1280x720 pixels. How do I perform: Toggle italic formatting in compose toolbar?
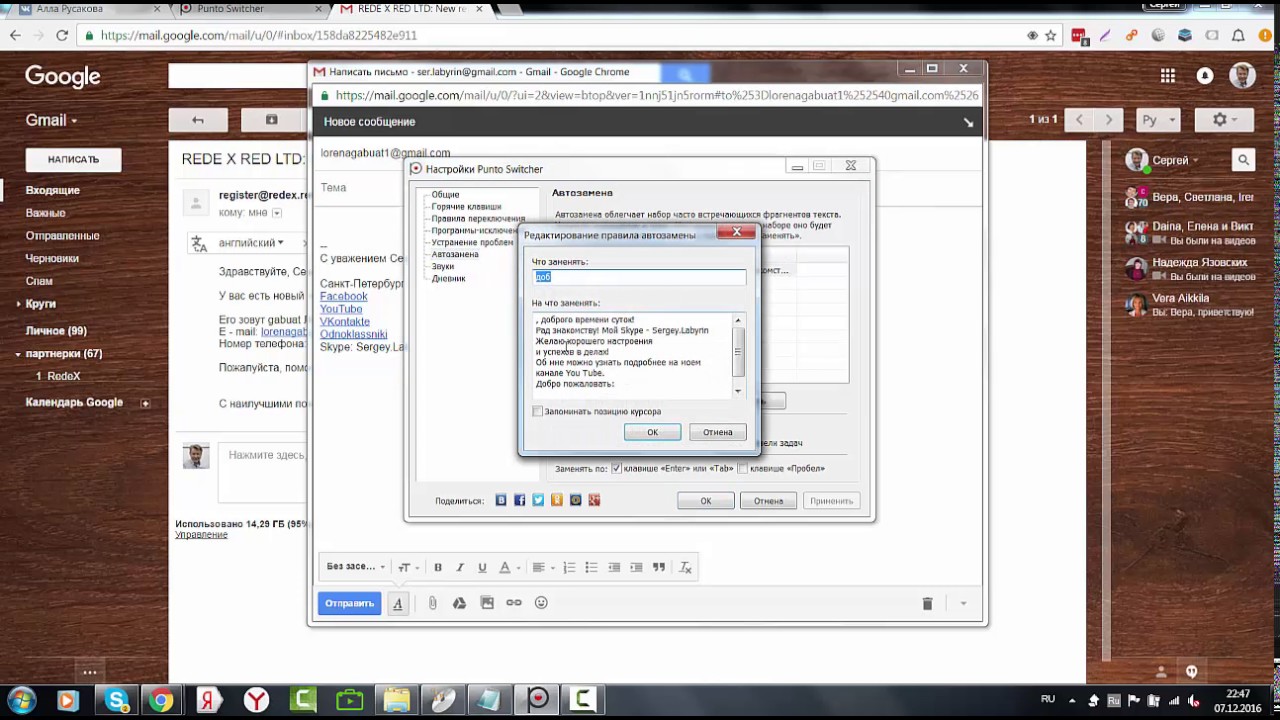(x=460, y=567)
